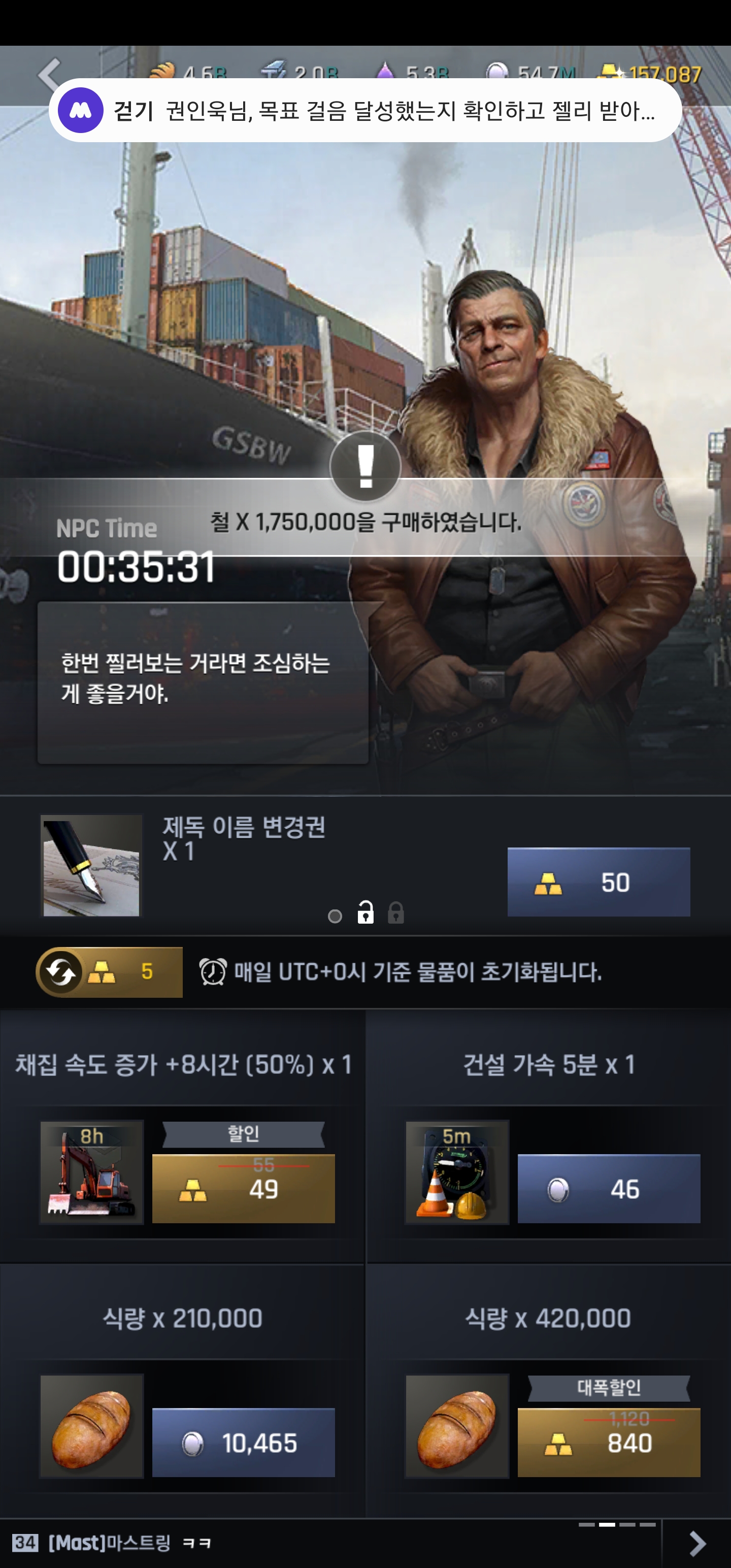
Task: Open the purple walking app notification icon
Action: pos(80,110)
